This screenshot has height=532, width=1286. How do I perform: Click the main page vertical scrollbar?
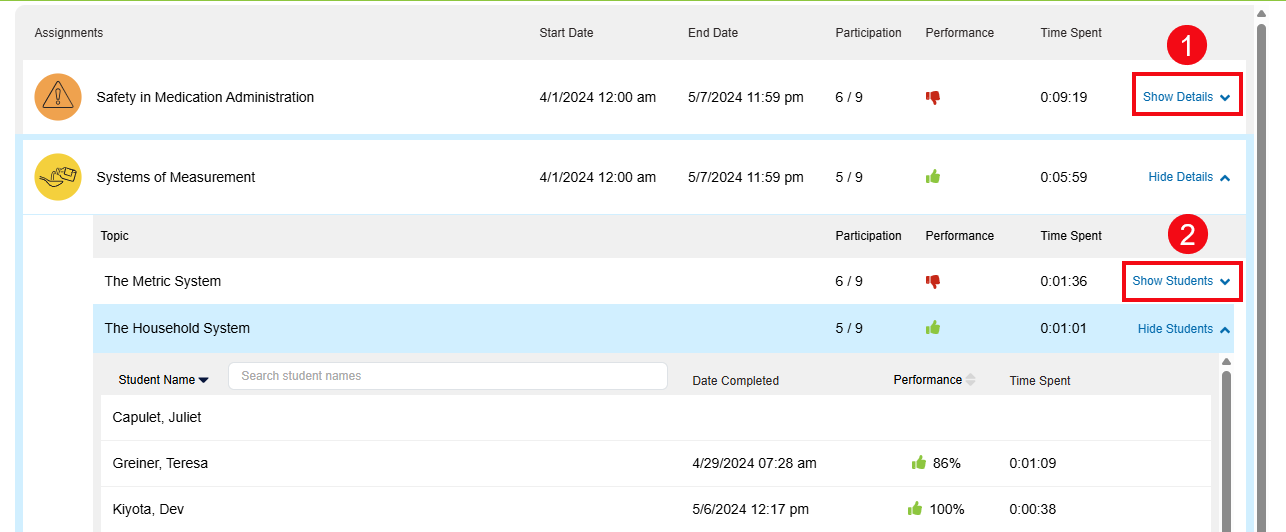click(x=1261, y=277)
